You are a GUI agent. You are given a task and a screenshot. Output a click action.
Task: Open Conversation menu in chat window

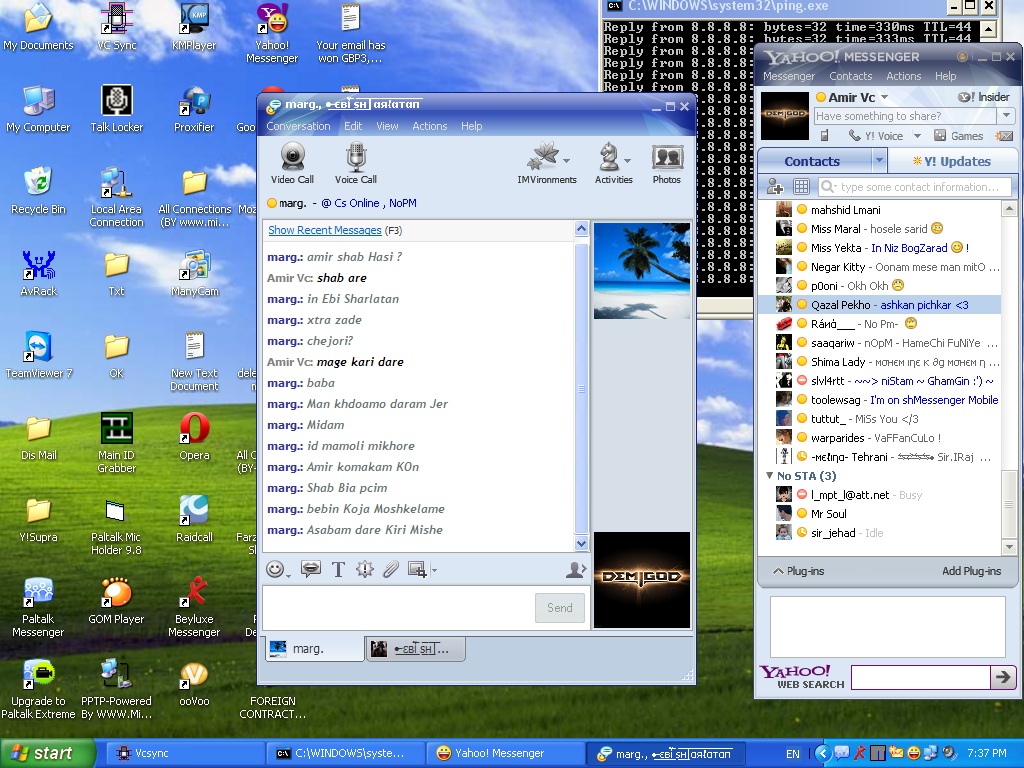point(298,126)
